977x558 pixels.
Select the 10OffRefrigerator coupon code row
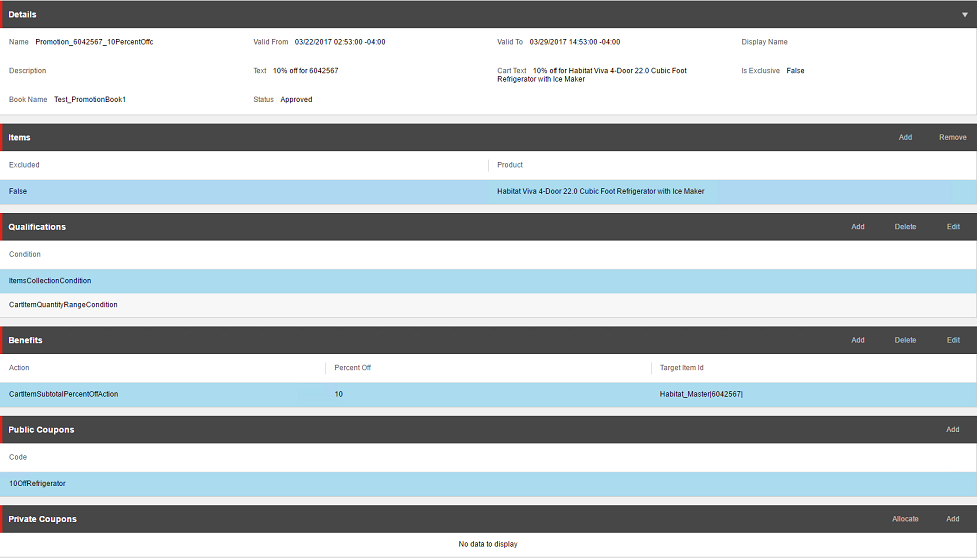tap(37, 484)
